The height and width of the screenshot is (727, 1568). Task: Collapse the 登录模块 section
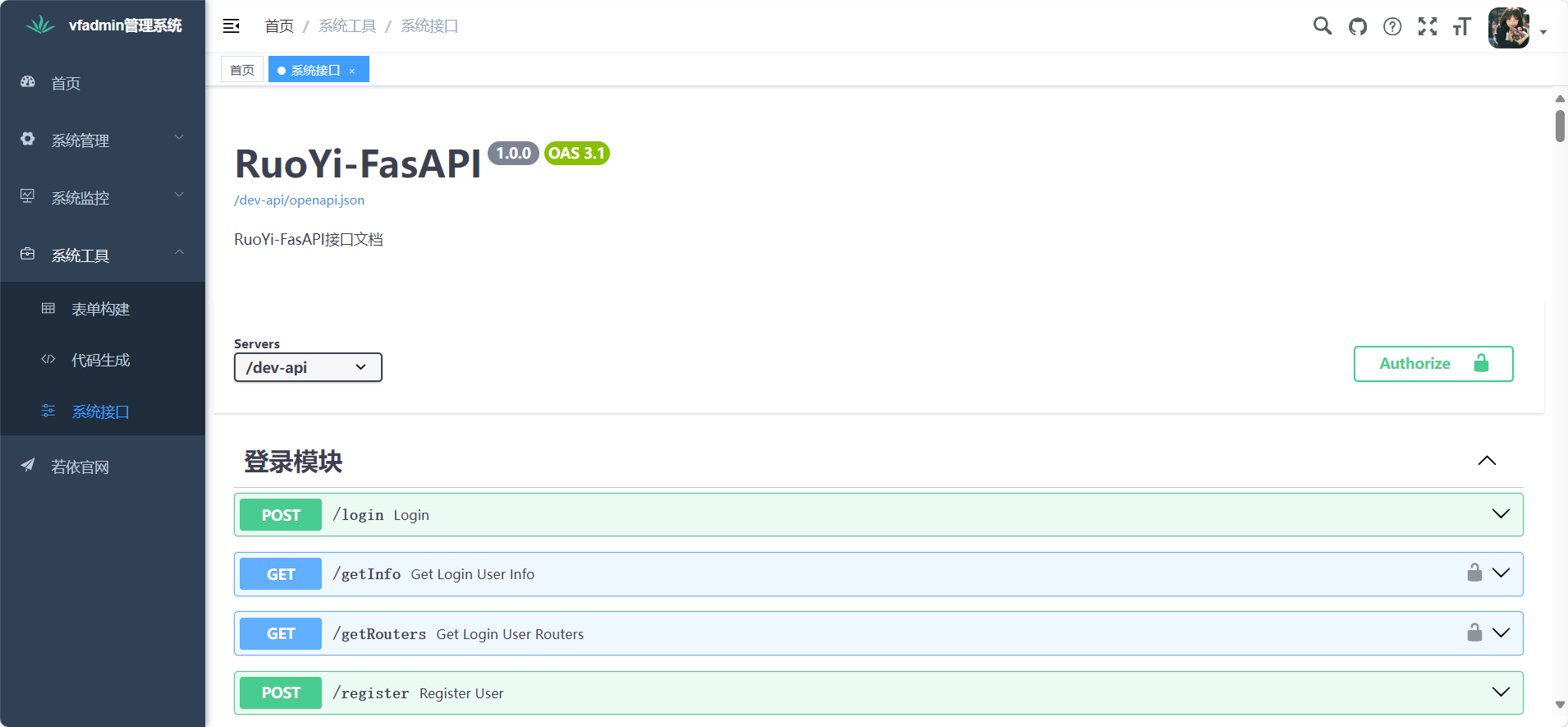tap(1487, 461)
